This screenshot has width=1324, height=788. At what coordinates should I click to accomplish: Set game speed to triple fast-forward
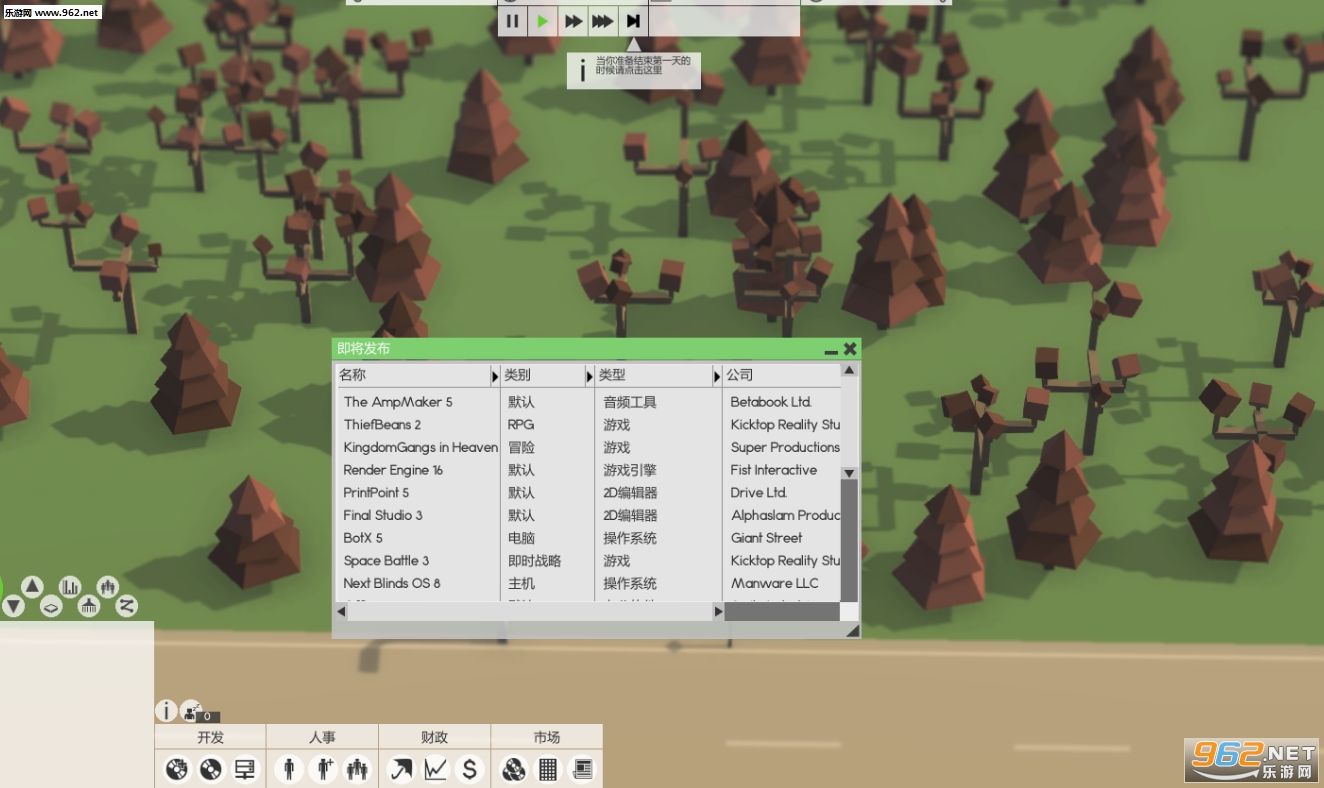coord(603,21)
